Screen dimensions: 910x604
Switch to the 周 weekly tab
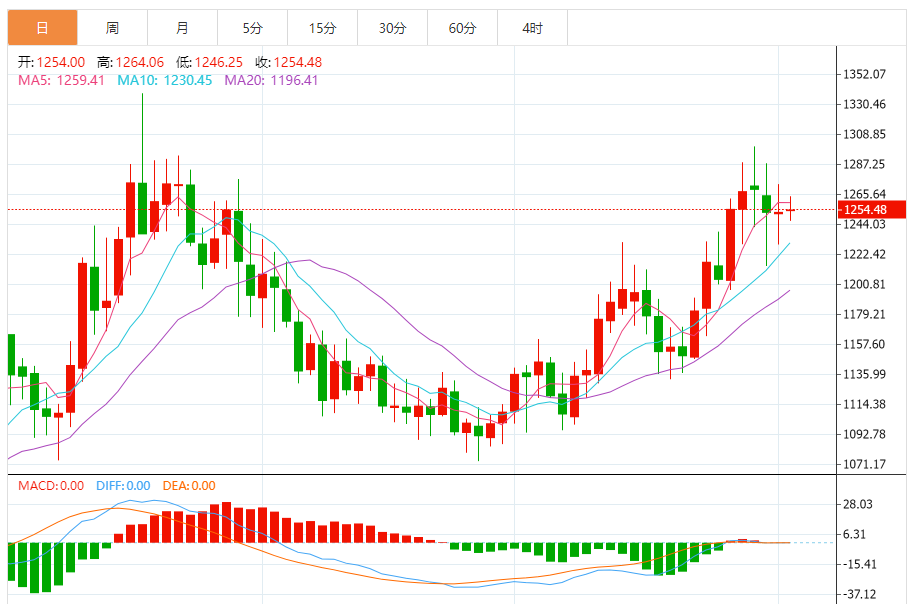[x=113, y=27]
